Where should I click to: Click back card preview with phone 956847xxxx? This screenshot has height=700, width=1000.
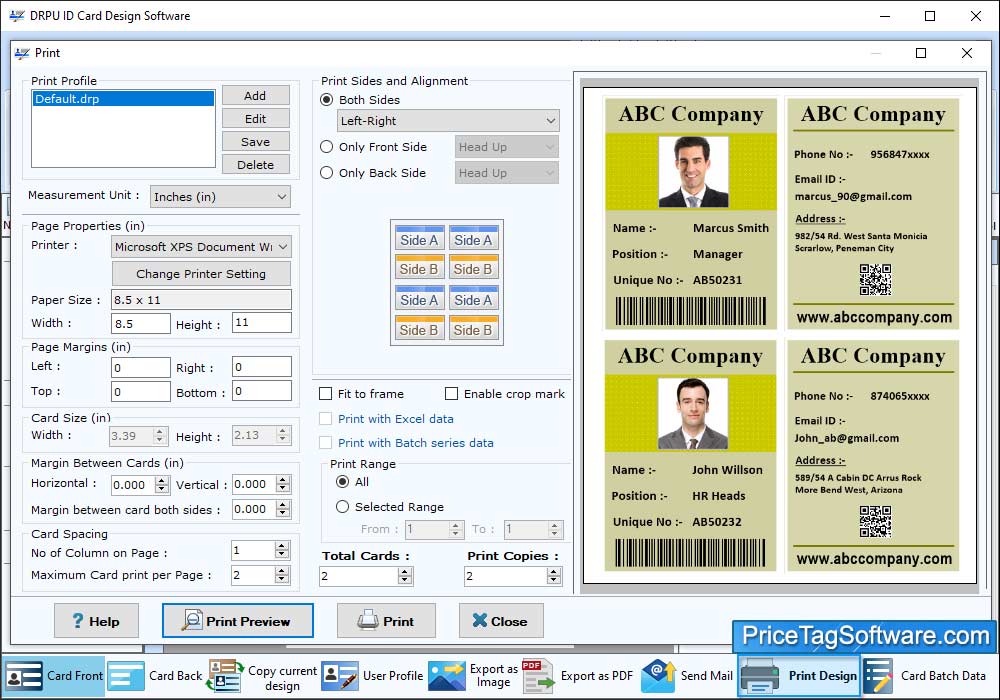873,214
